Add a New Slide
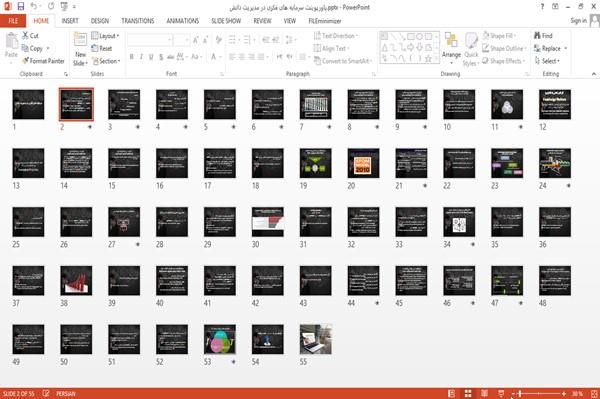 tap(80, 49)
